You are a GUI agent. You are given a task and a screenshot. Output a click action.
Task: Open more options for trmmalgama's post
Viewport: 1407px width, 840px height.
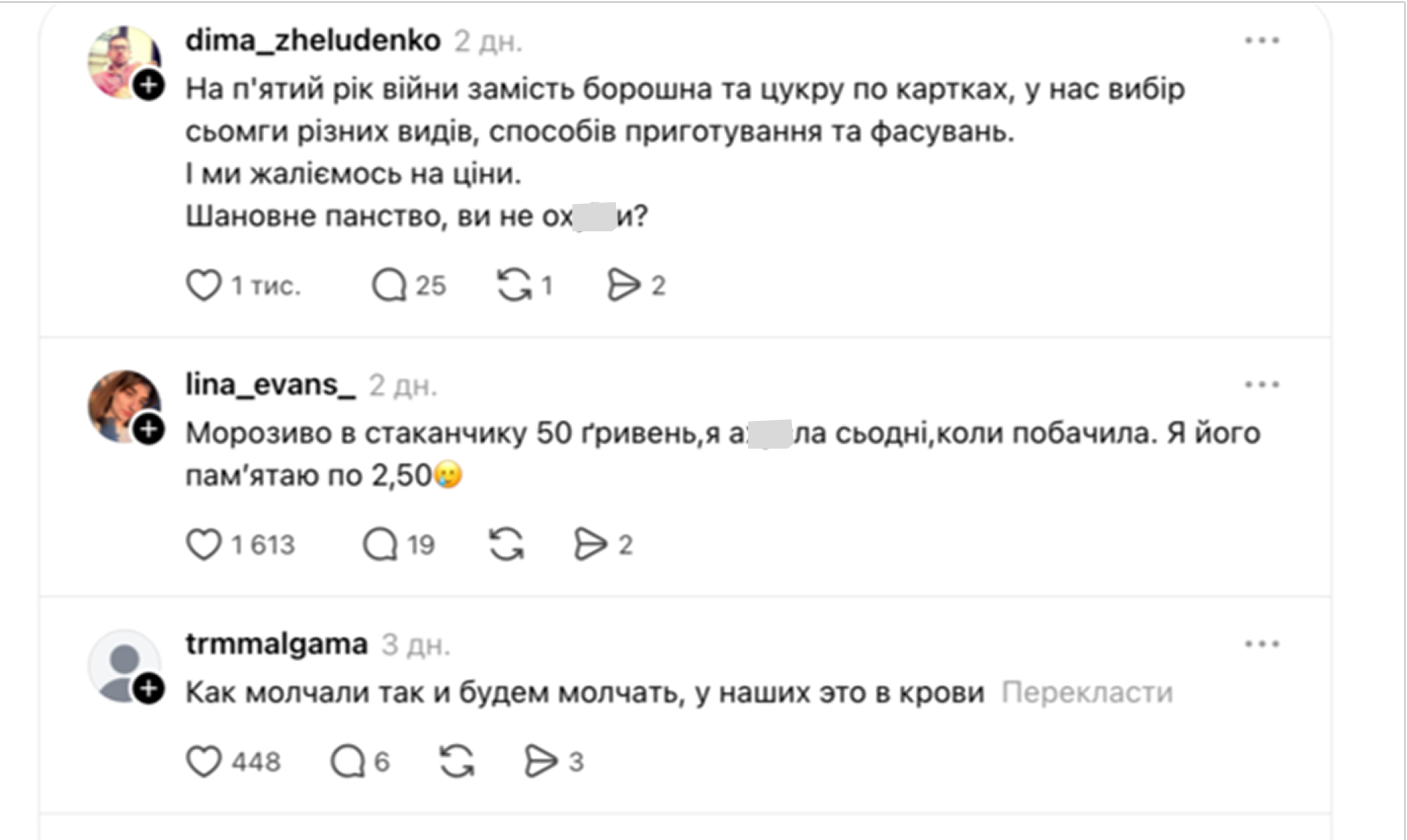click(x=1262, y=644)
